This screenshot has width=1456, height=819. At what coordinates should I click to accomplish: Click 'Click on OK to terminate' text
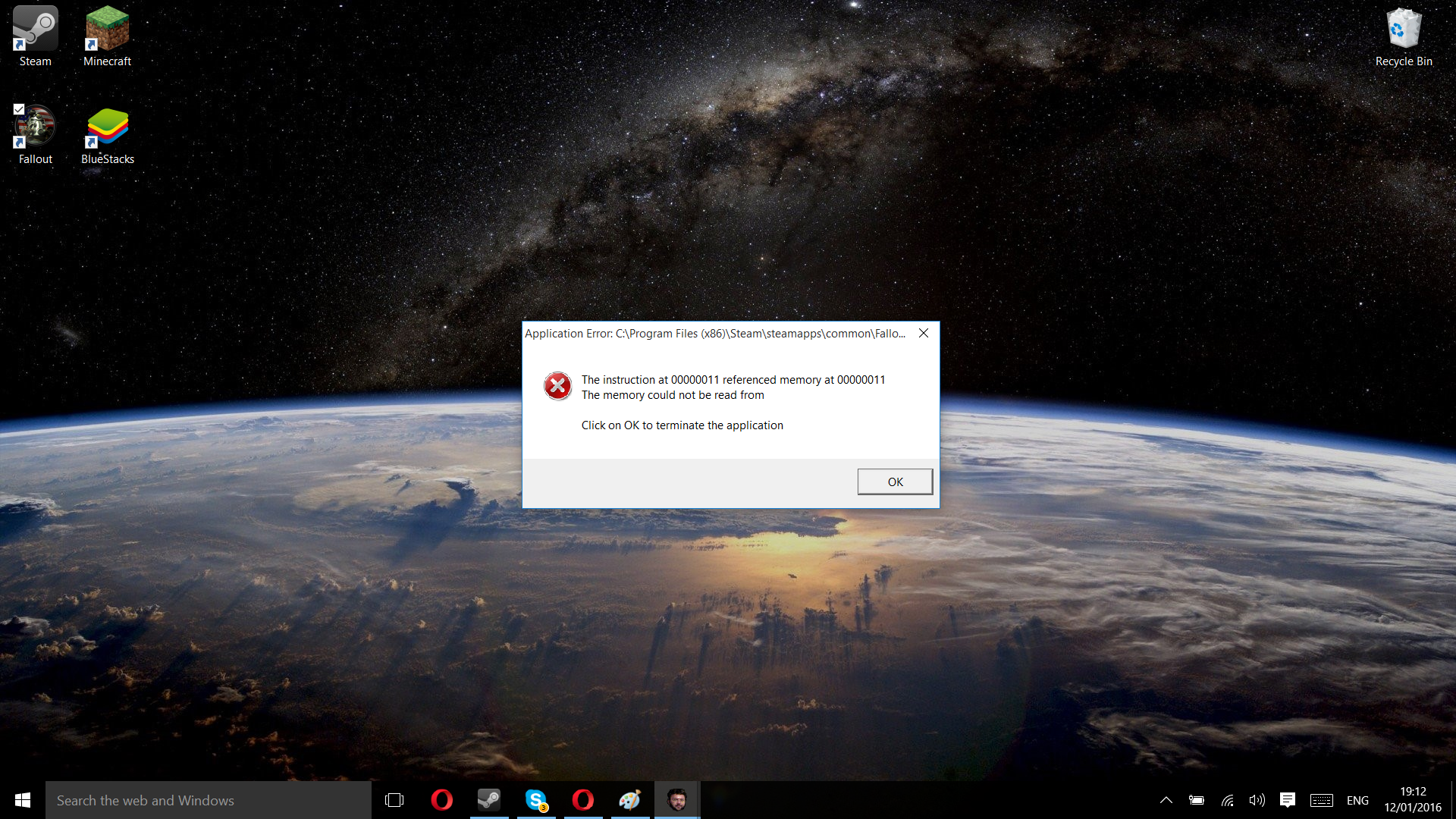click(x=682, y=425)
